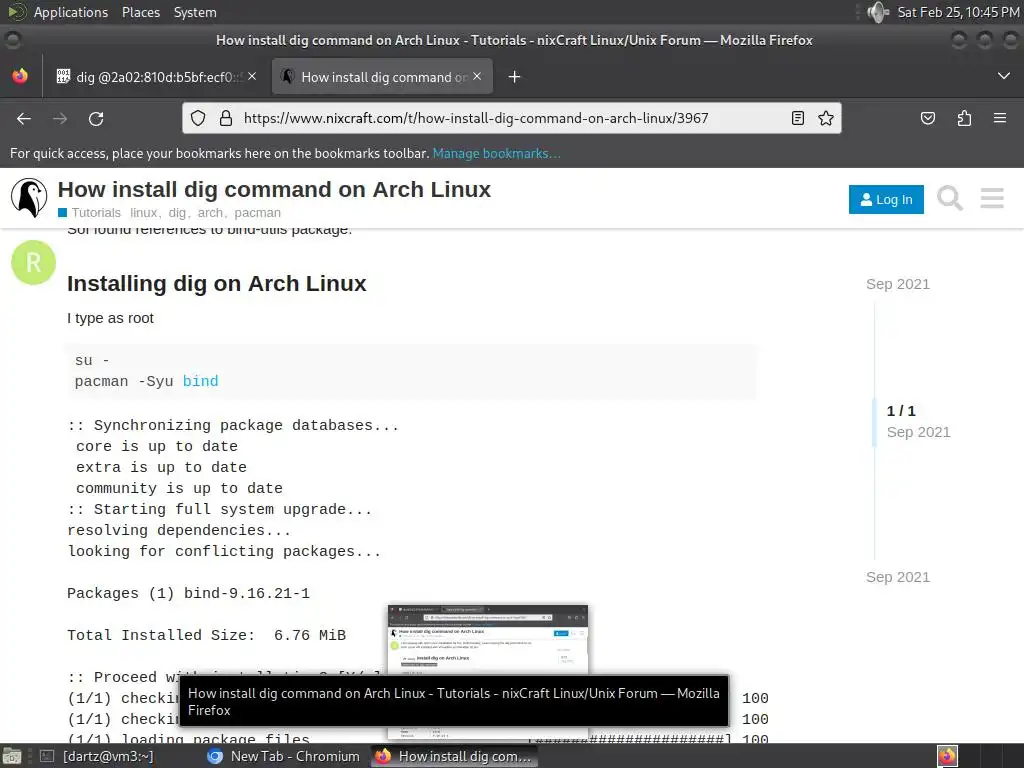Go back with the browser back arrow
Image resolution: width=1024 pixels, height=768 pixels.
[x=24, y=119]
